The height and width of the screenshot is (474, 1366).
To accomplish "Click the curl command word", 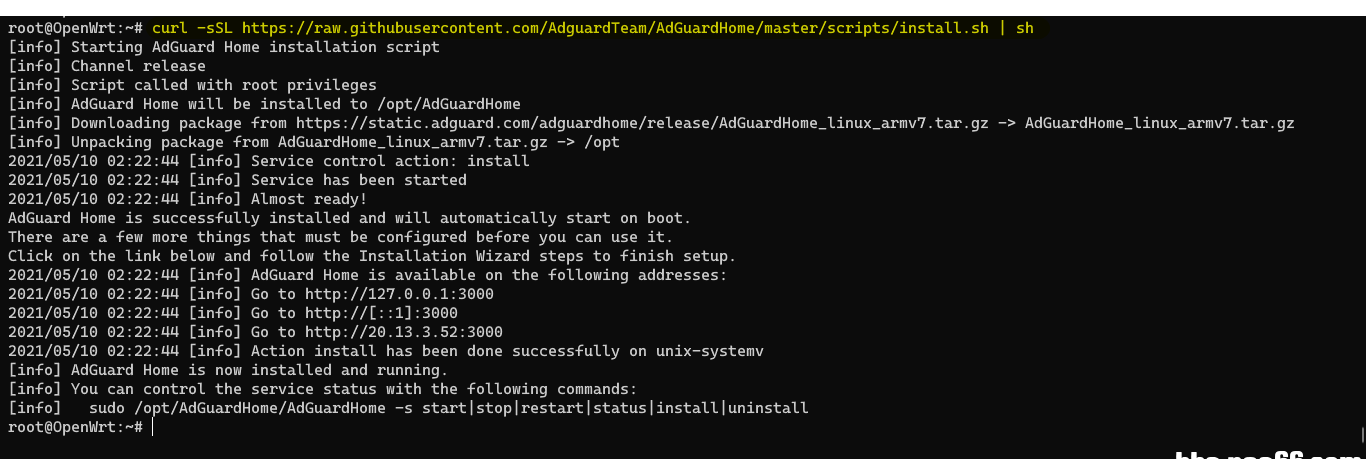I will [170, 28].
